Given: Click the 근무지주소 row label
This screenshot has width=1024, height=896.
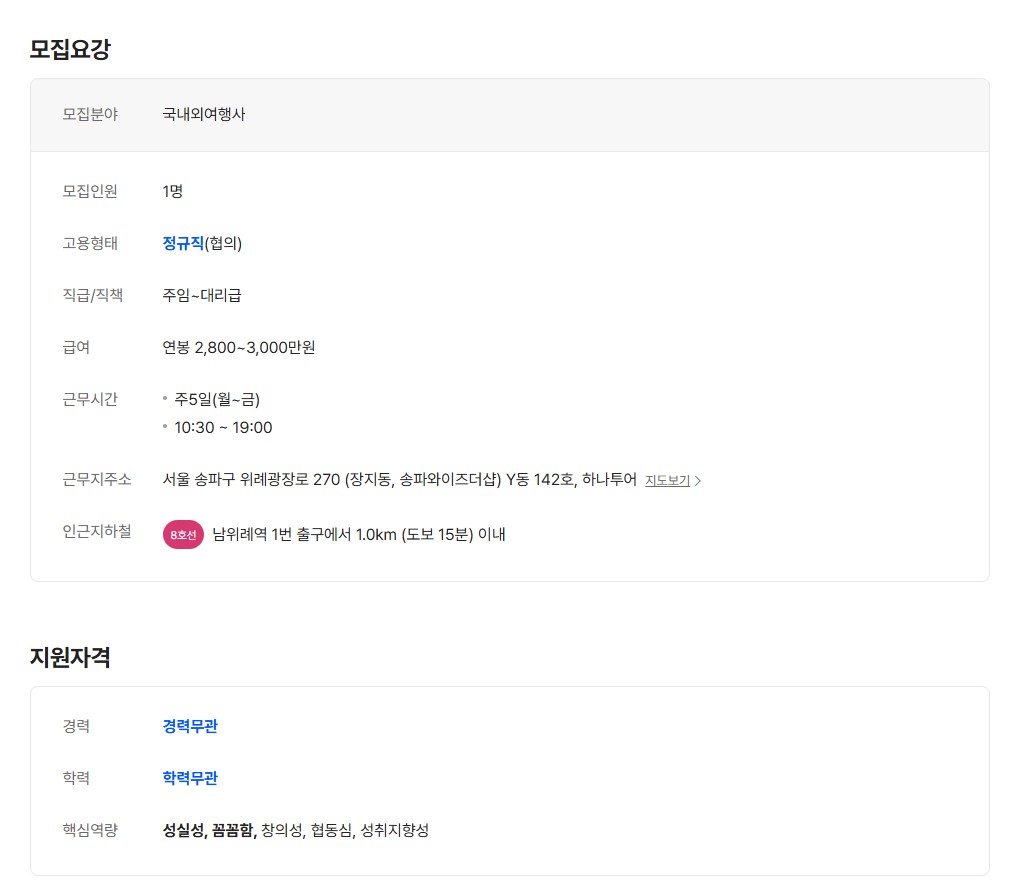Looking at the screenshot, I should [x=97, y=479].
